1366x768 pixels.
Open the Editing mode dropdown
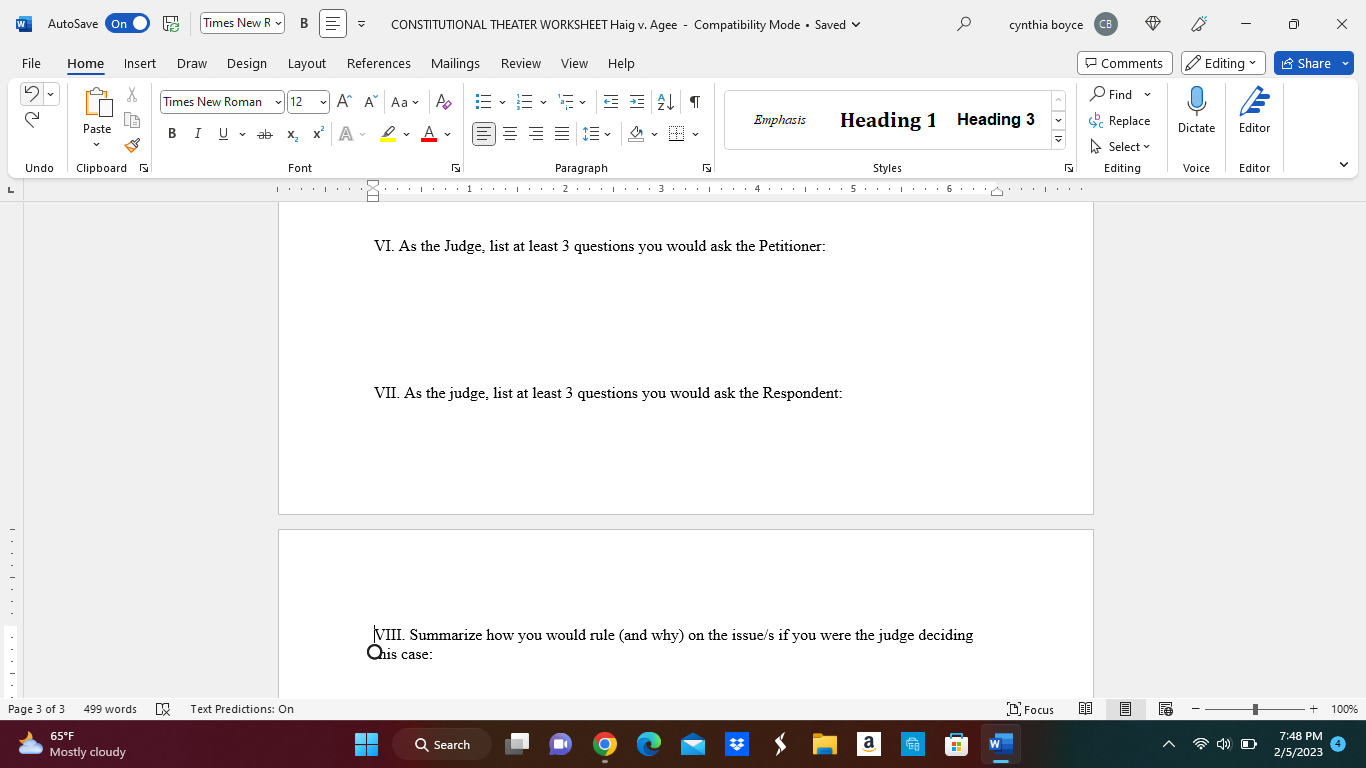(1223, 63)
